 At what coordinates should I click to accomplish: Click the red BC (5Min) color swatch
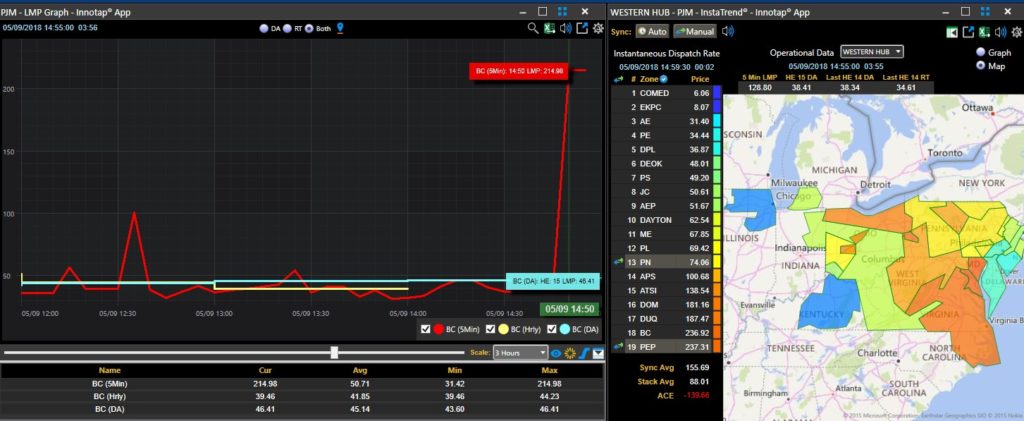pyautogui.click(x=439, y=329)
